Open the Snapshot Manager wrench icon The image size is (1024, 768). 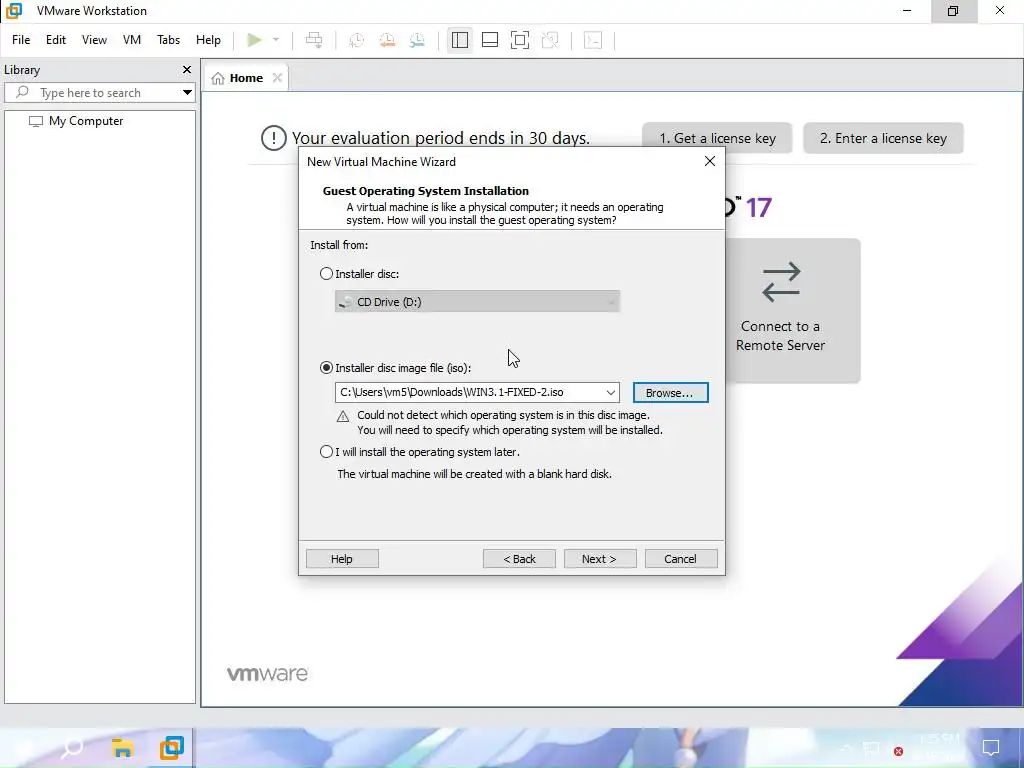coord(417,40)
